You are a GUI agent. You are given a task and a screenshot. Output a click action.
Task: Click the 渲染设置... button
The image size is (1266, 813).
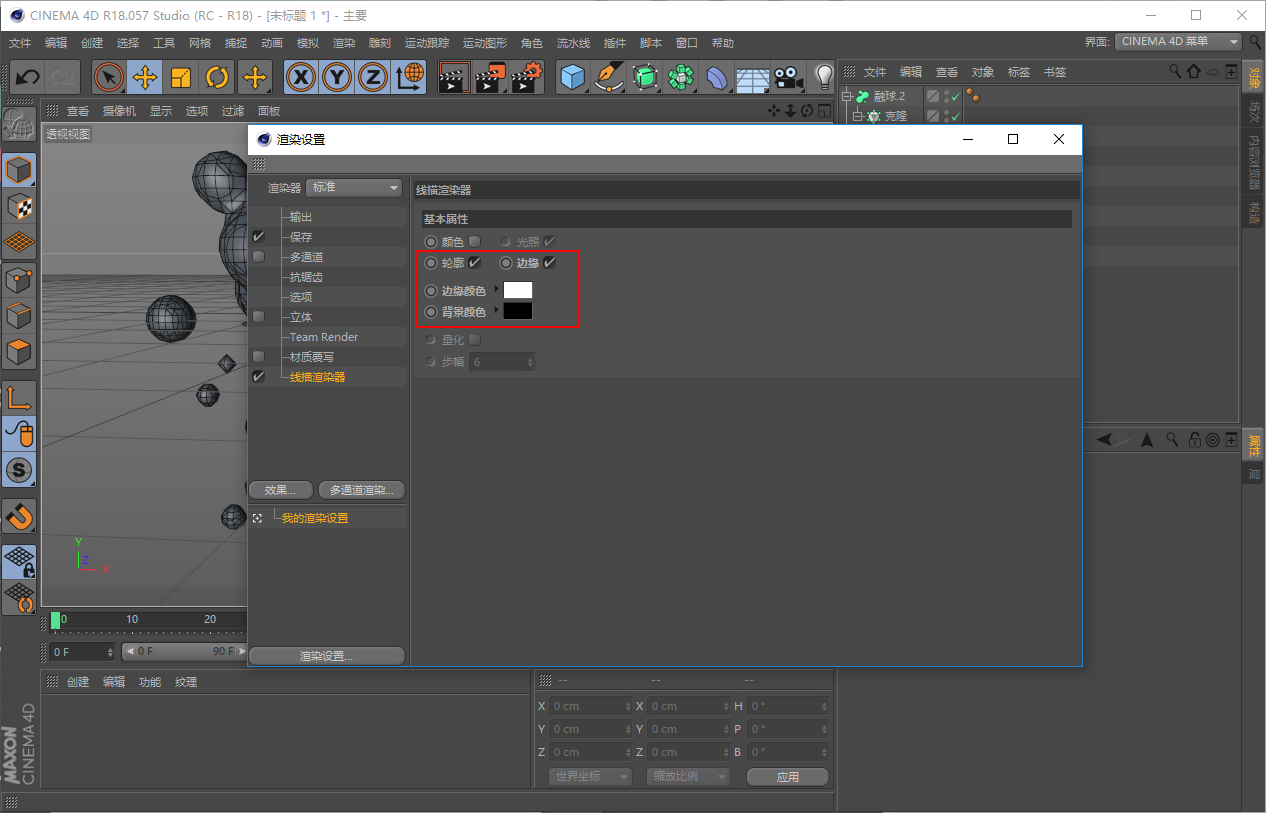[x=326, y=656]
